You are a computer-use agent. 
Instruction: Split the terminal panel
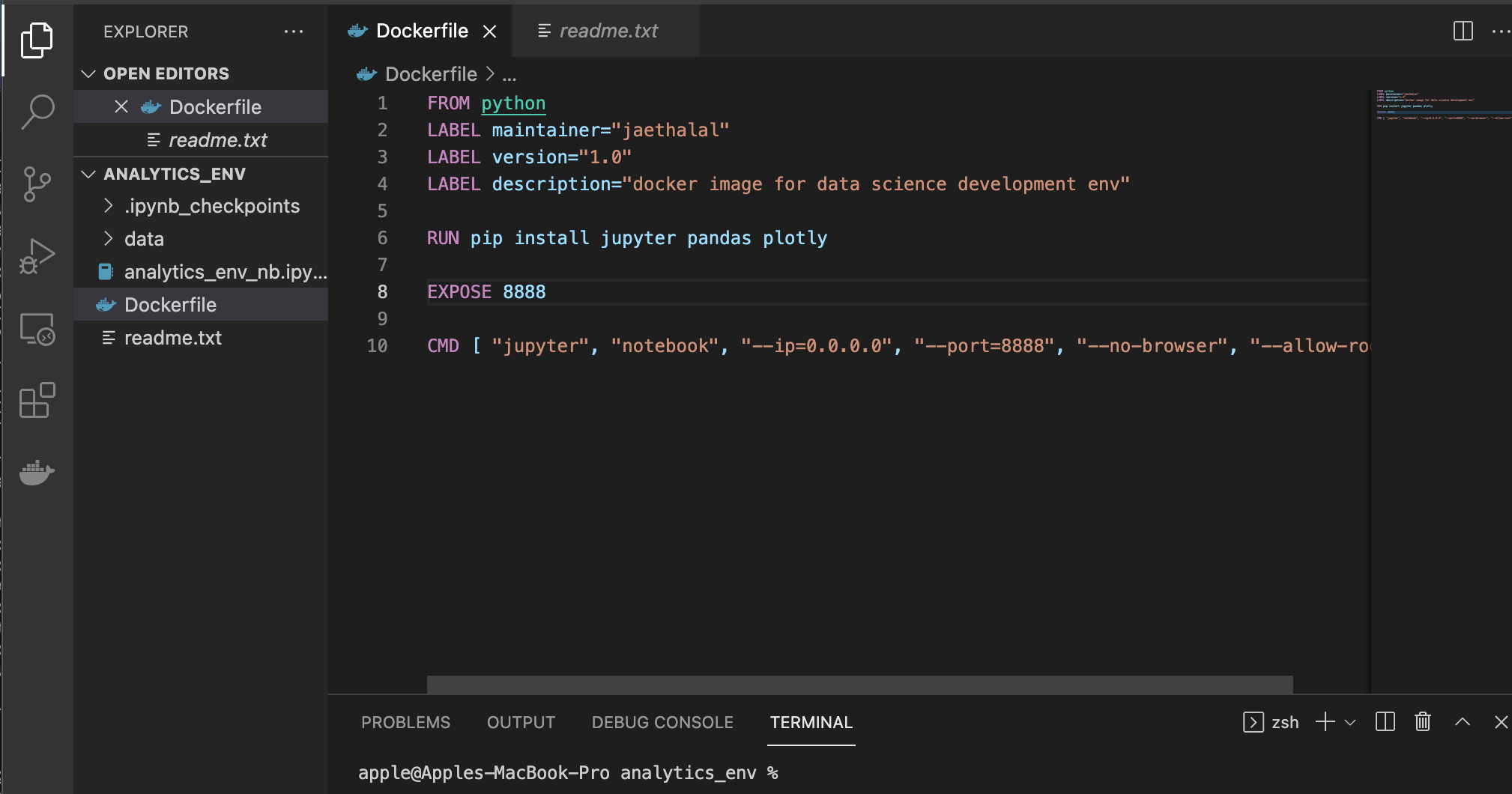1385,722
